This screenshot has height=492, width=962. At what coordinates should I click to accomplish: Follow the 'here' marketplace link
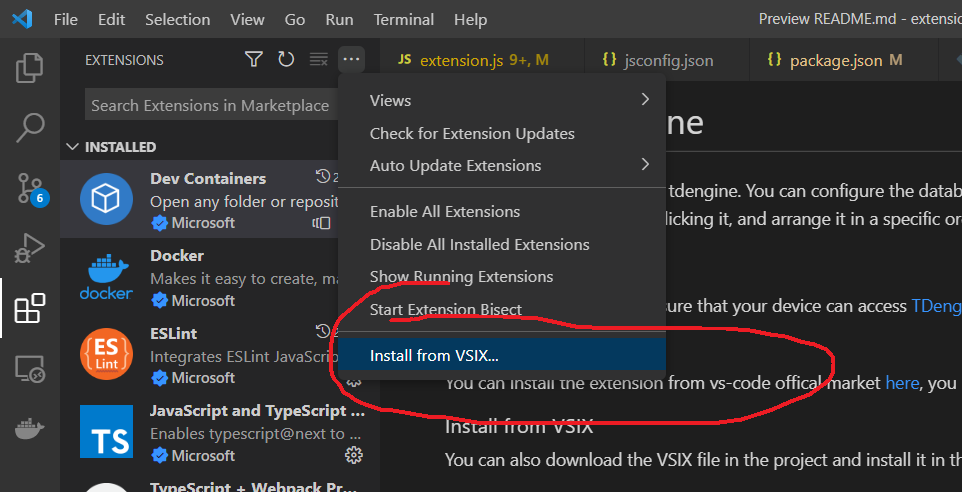pos(902,383)
